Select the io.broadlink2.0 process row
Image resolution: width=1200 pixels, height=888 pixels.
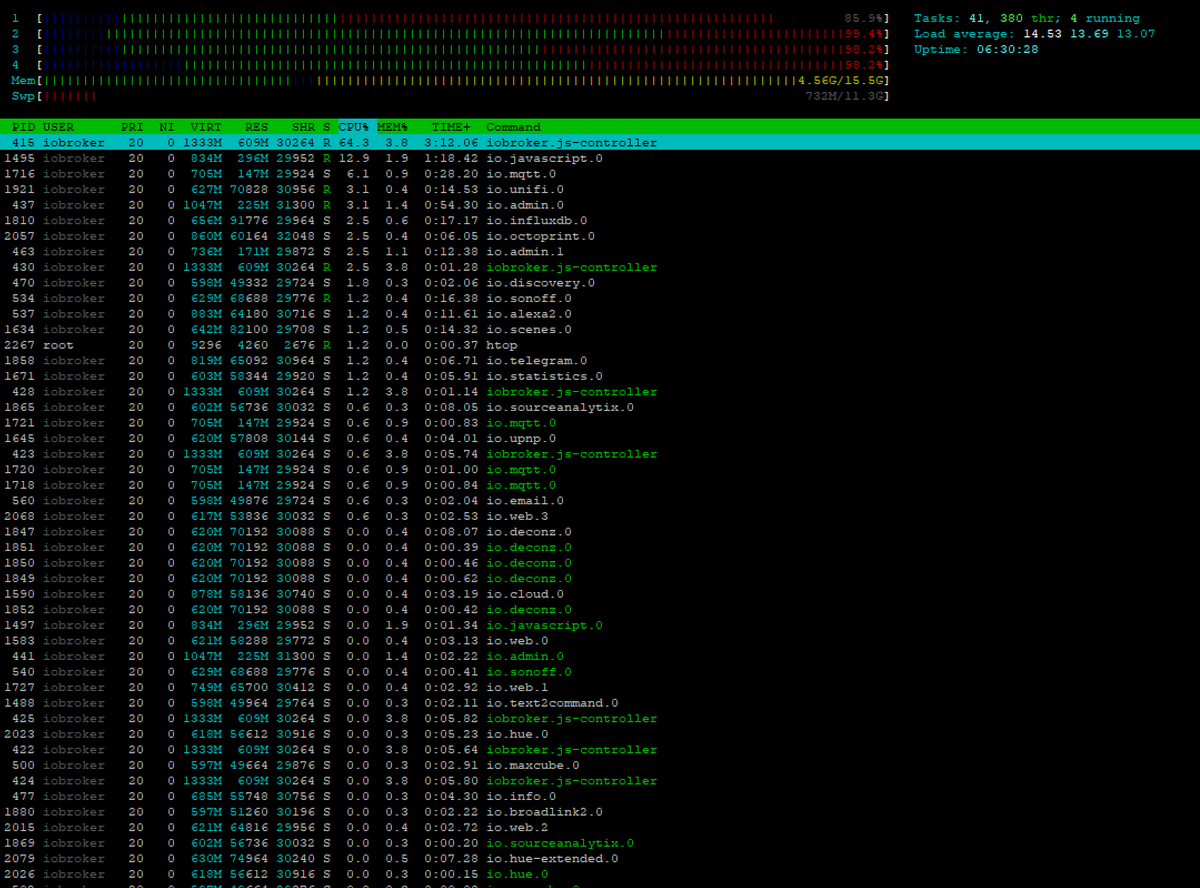[x=600, y=811]
